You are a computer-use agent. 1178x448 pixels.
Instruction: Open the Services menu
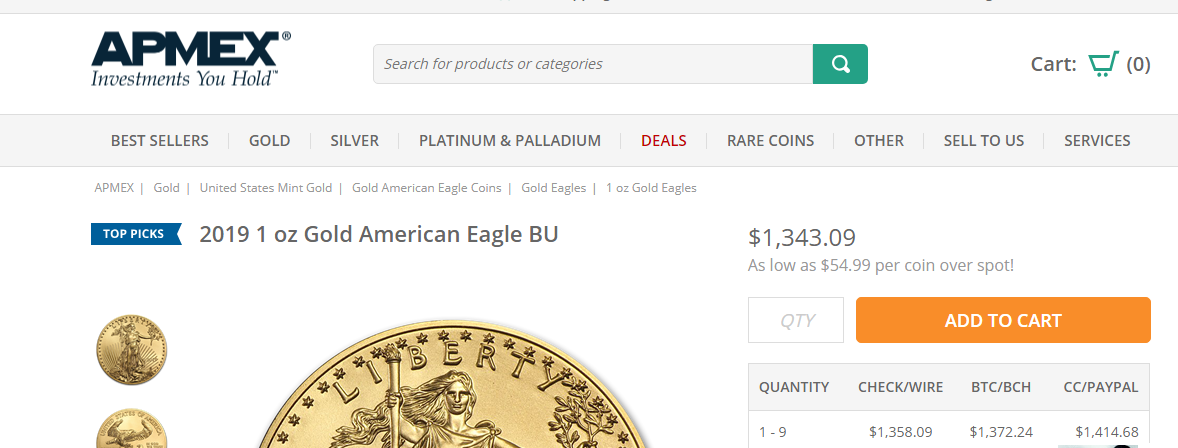[x=1097, y=141]
